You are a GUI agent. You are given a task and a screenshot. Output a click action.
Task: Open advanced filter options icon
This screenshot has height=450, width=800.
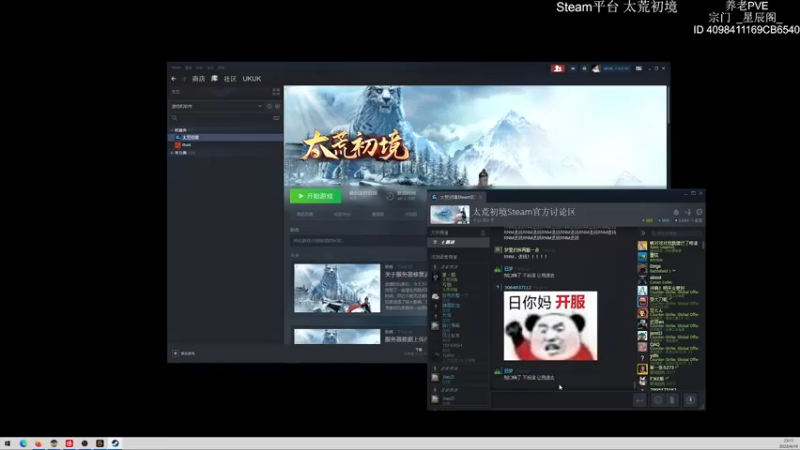276,118
